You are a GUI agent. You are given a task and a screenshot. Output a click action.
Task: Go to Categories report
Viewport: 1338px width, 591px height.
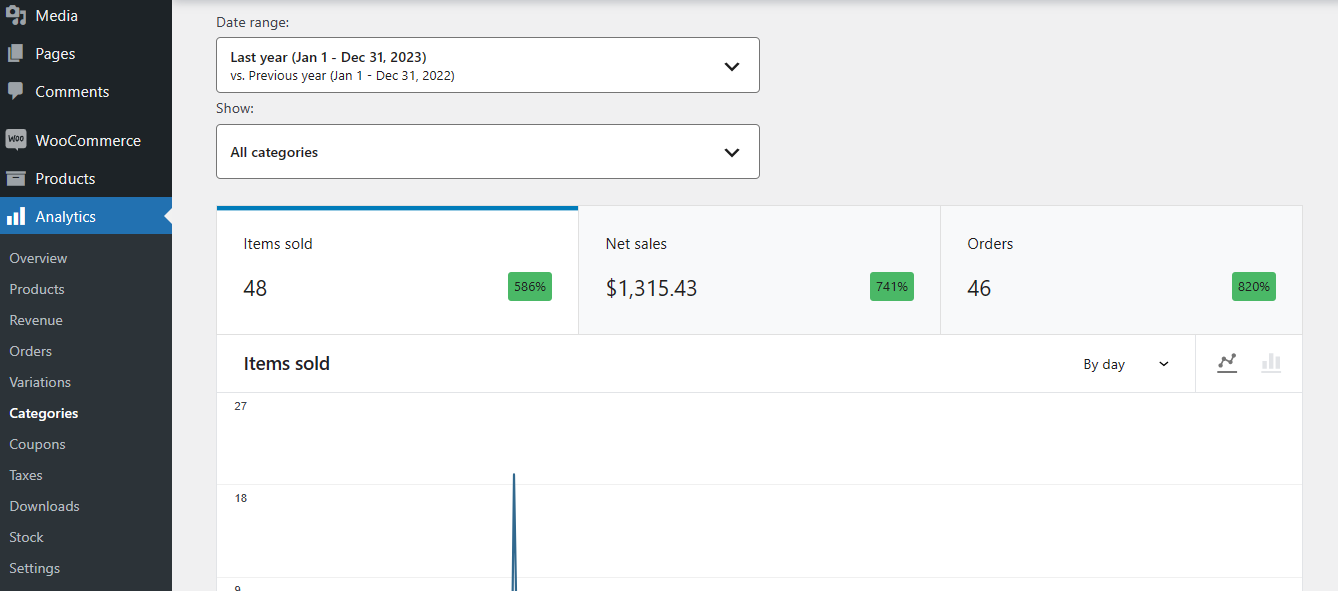point(44,413)
